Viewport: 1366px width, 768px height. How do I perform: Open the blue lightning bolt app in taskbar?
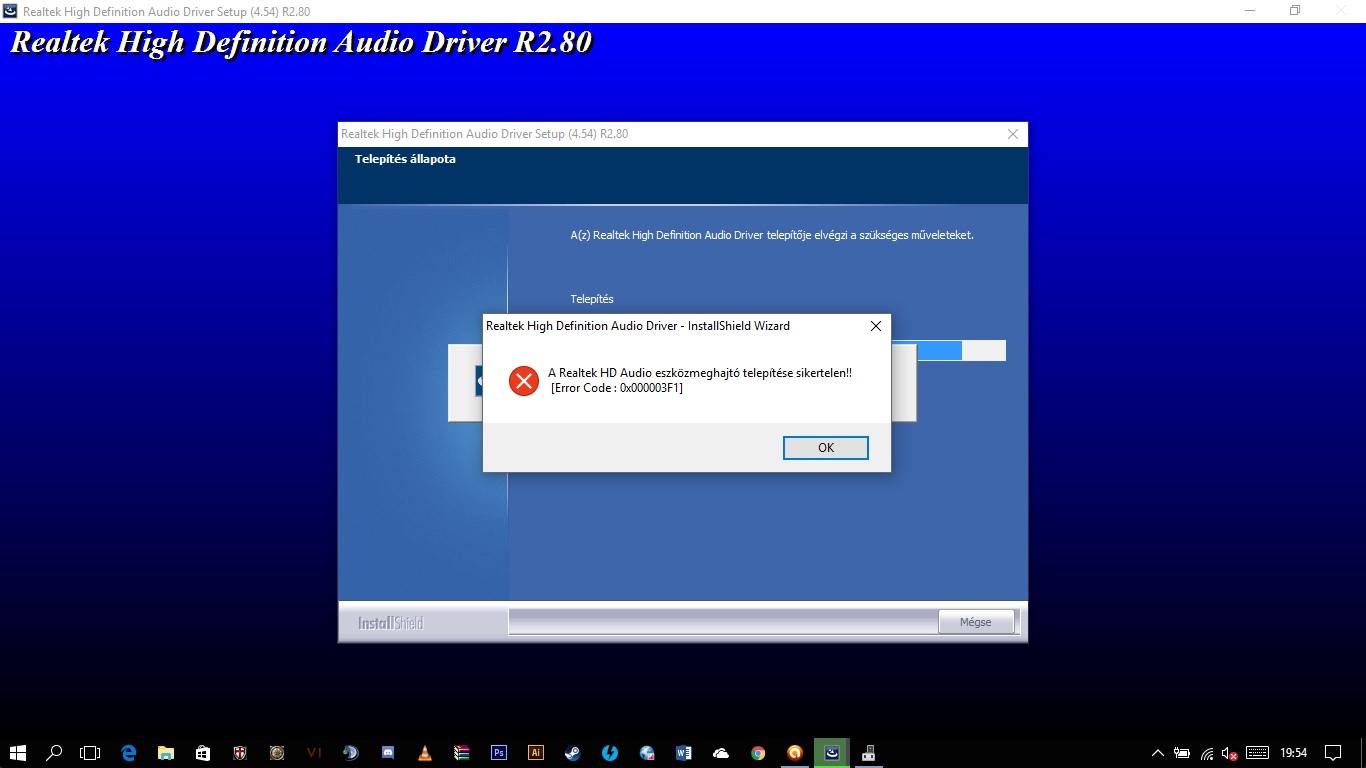click(609, 753)
